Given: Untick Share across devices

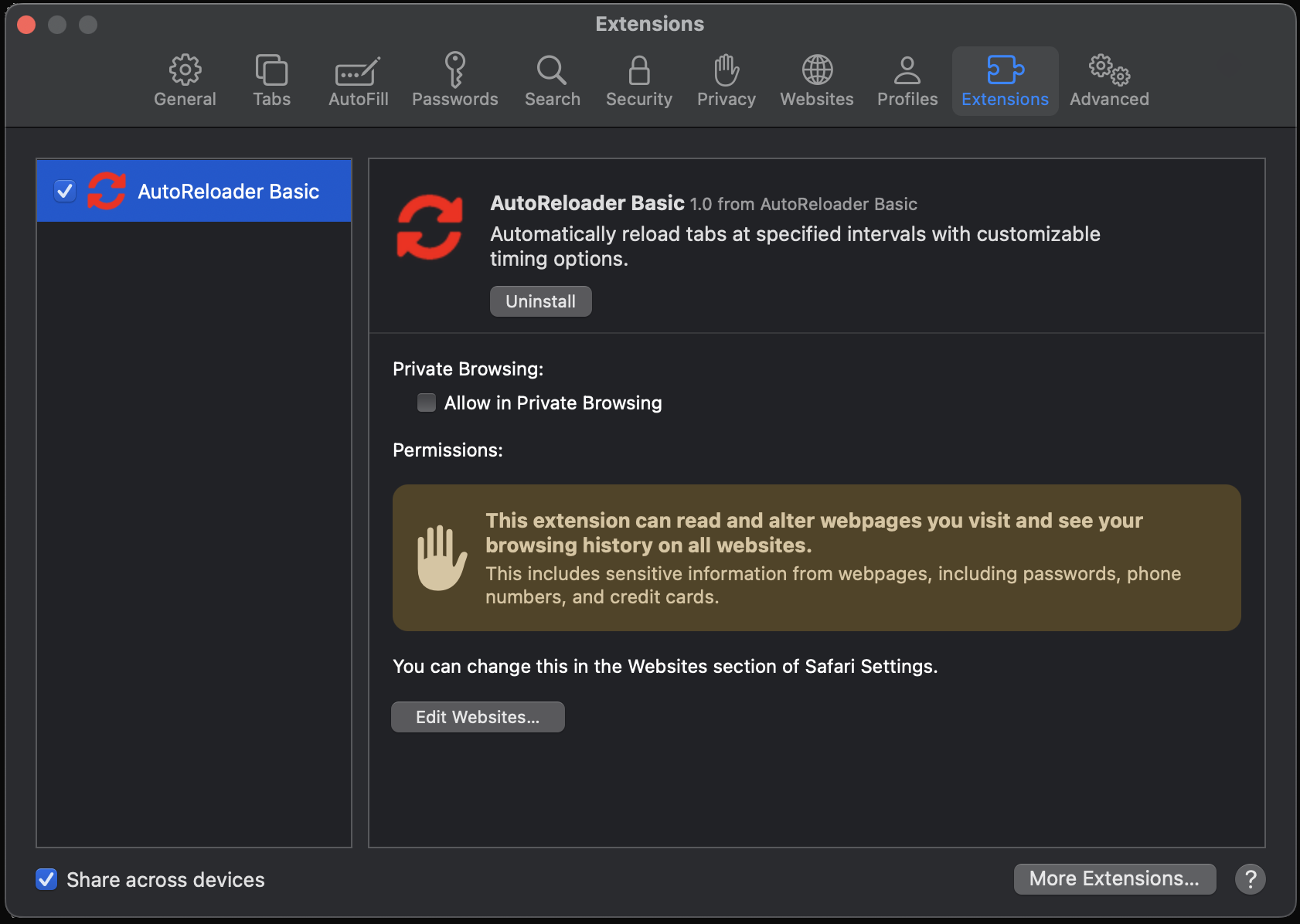Looking at the screenshot, I should 46,879.
